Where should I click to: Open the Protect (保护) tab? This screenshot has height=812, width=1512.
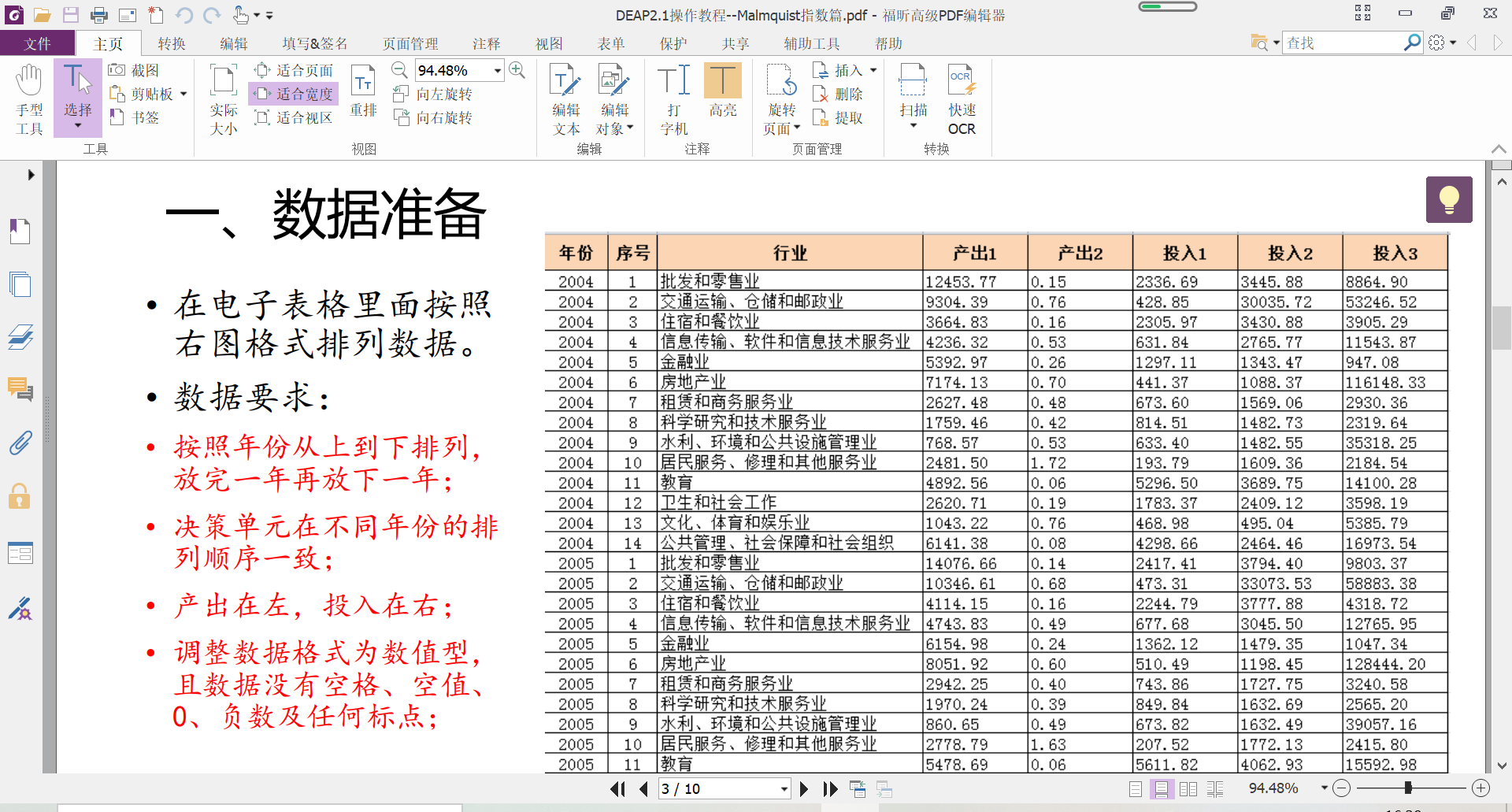pyautogui.click(x=673, y=43)
